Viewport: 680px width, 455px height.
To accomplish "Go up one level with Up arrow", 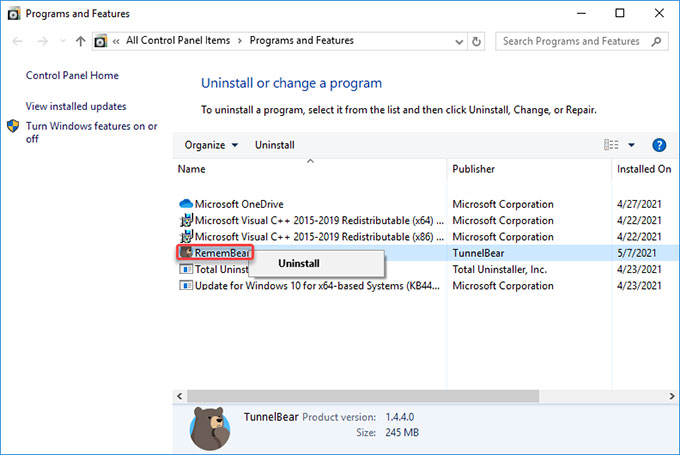I will click(80, 41).
